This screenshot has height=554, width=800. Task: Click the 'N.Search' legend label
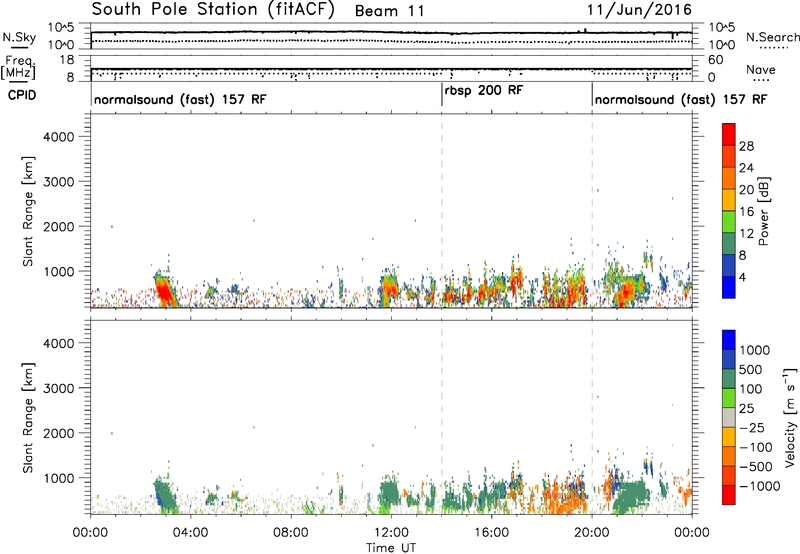(772, 37)
